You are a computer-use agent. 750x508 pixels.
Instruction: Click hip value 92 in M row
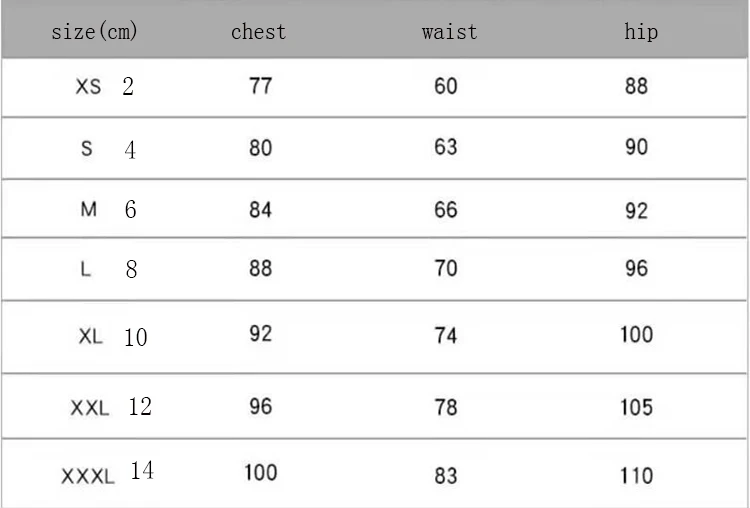pos(637,211)
